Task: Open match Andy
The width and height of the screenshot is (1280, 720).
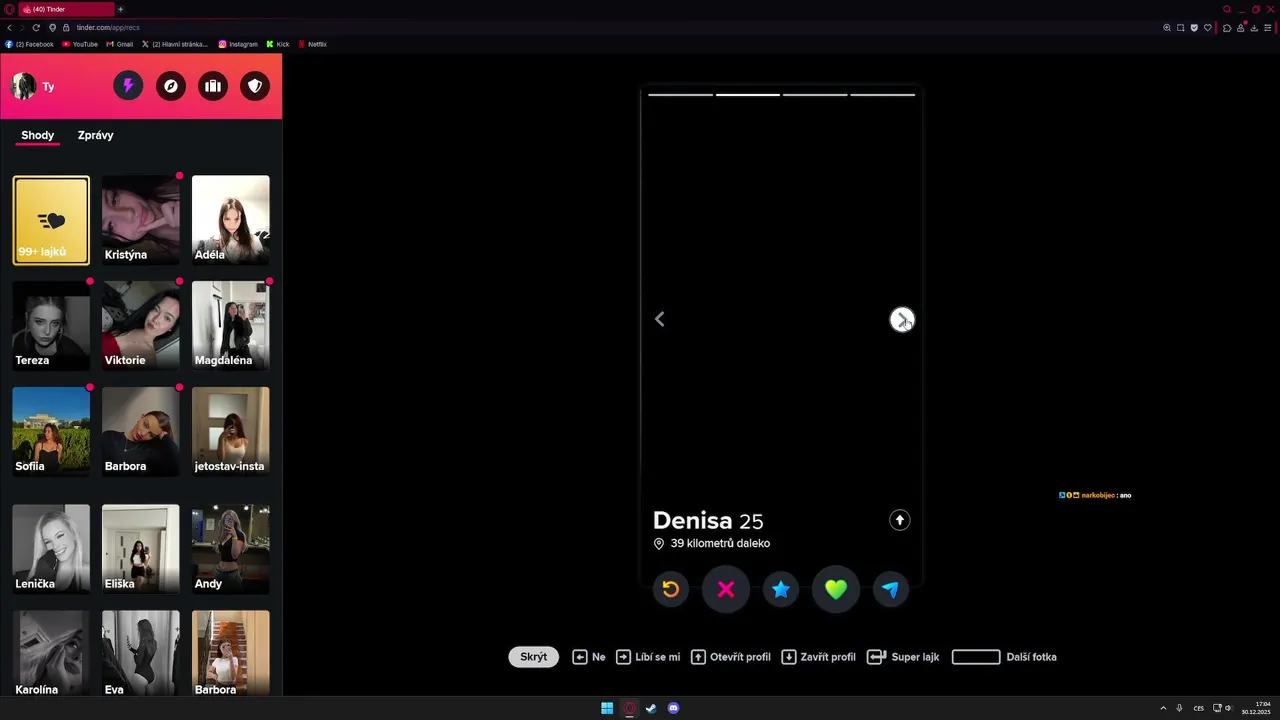Action: coord(231,549)
